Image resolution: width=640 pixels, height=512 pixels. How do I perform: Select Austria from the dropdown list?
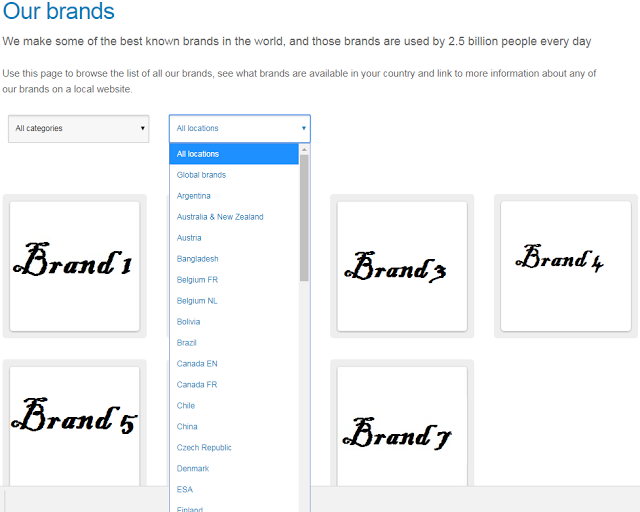click(234, 238)
